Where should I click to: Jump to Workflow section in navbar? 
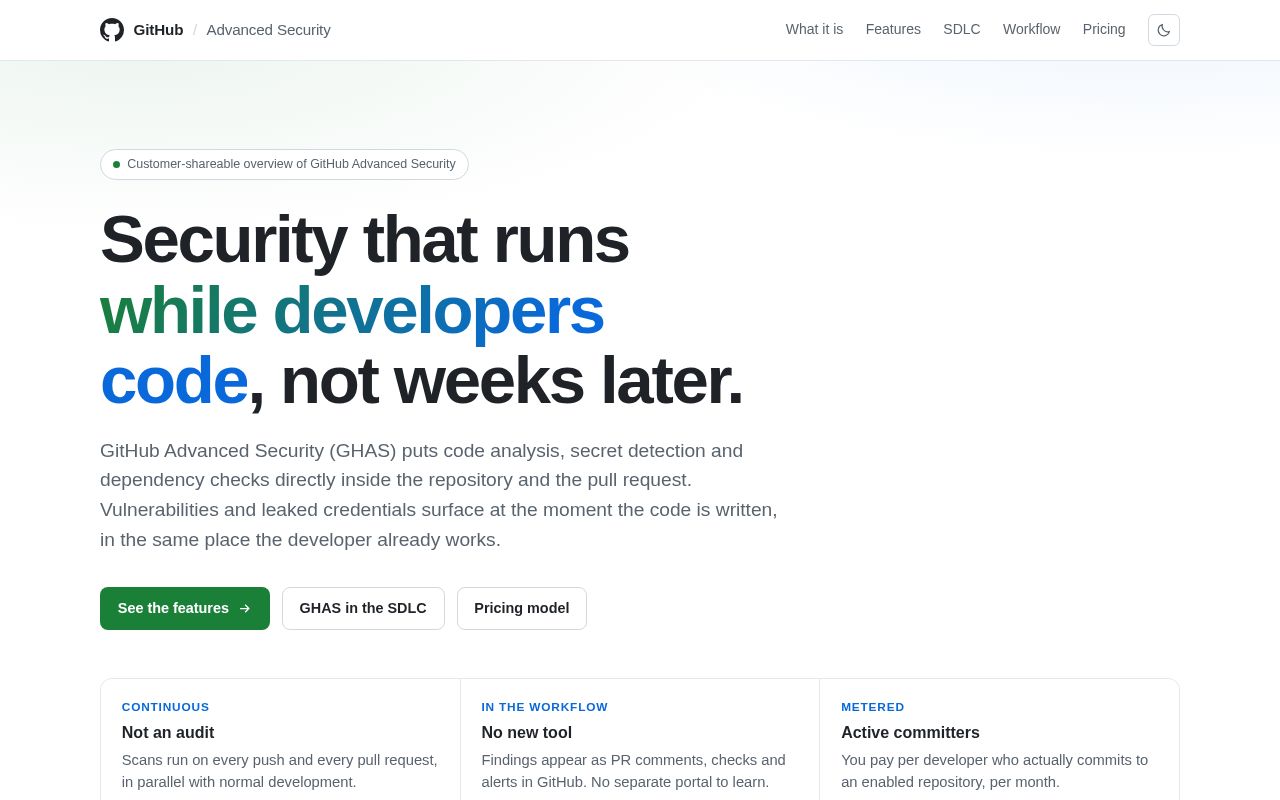(1031, 29)
